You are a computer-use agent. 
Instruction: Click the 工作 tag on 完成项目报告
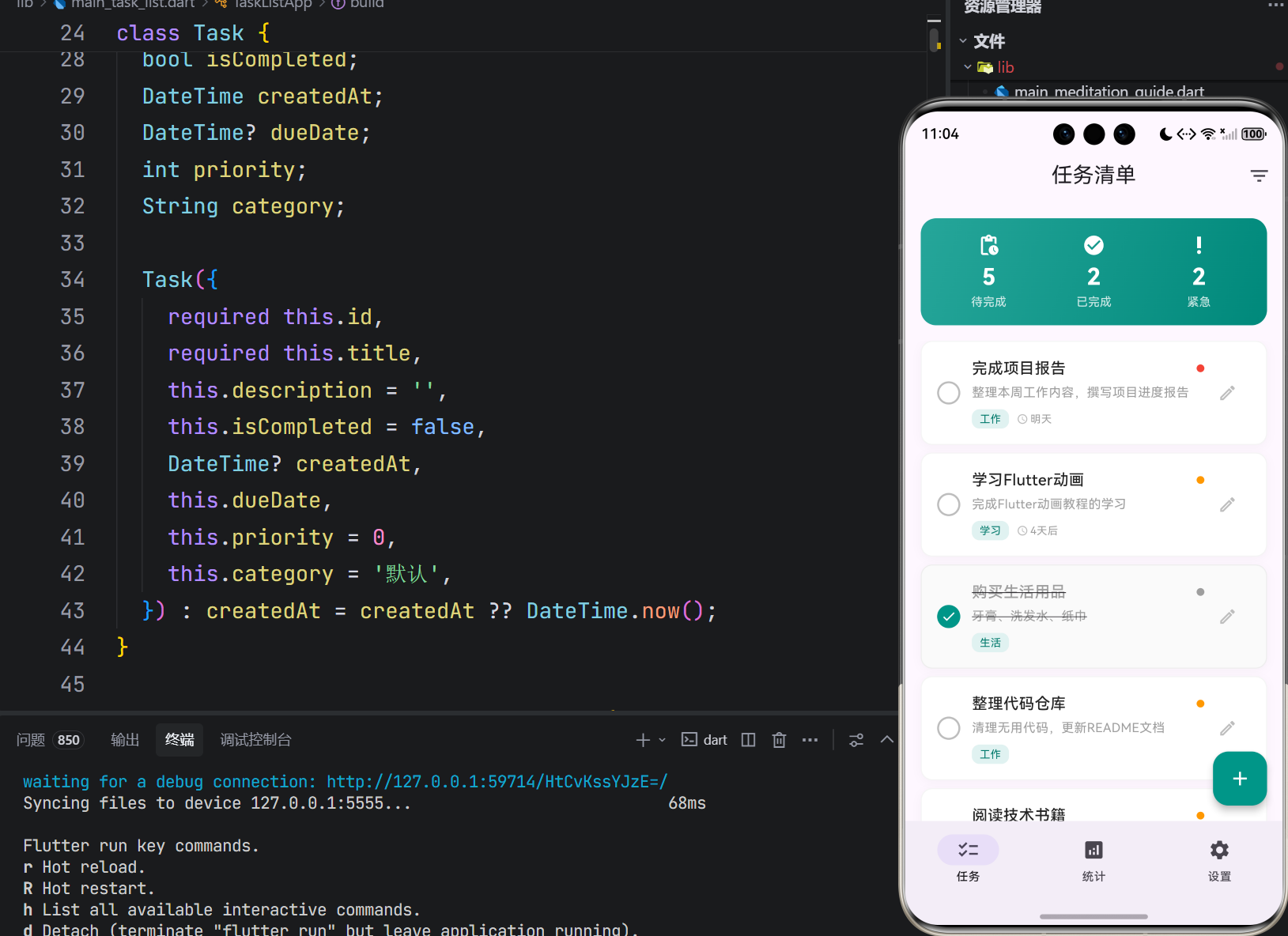(x=990, y=419)
